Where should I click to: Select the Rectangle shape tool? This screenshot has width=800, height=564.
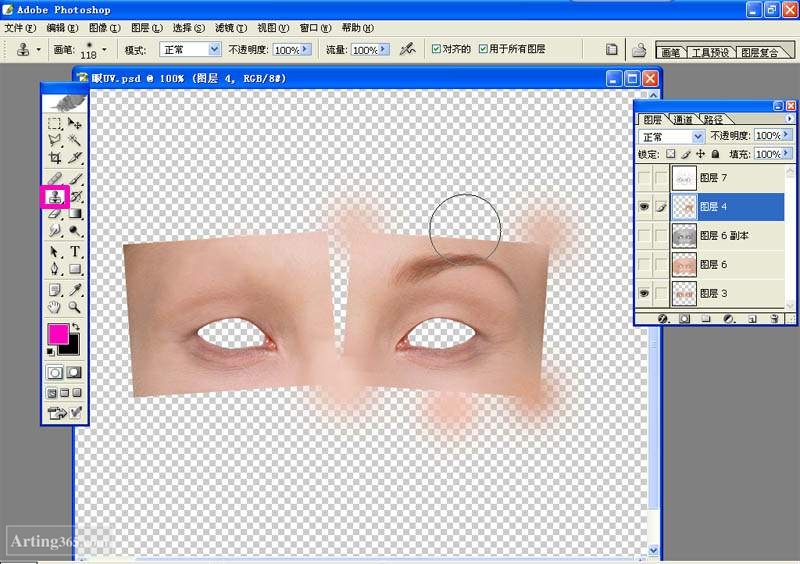(74, 269)
